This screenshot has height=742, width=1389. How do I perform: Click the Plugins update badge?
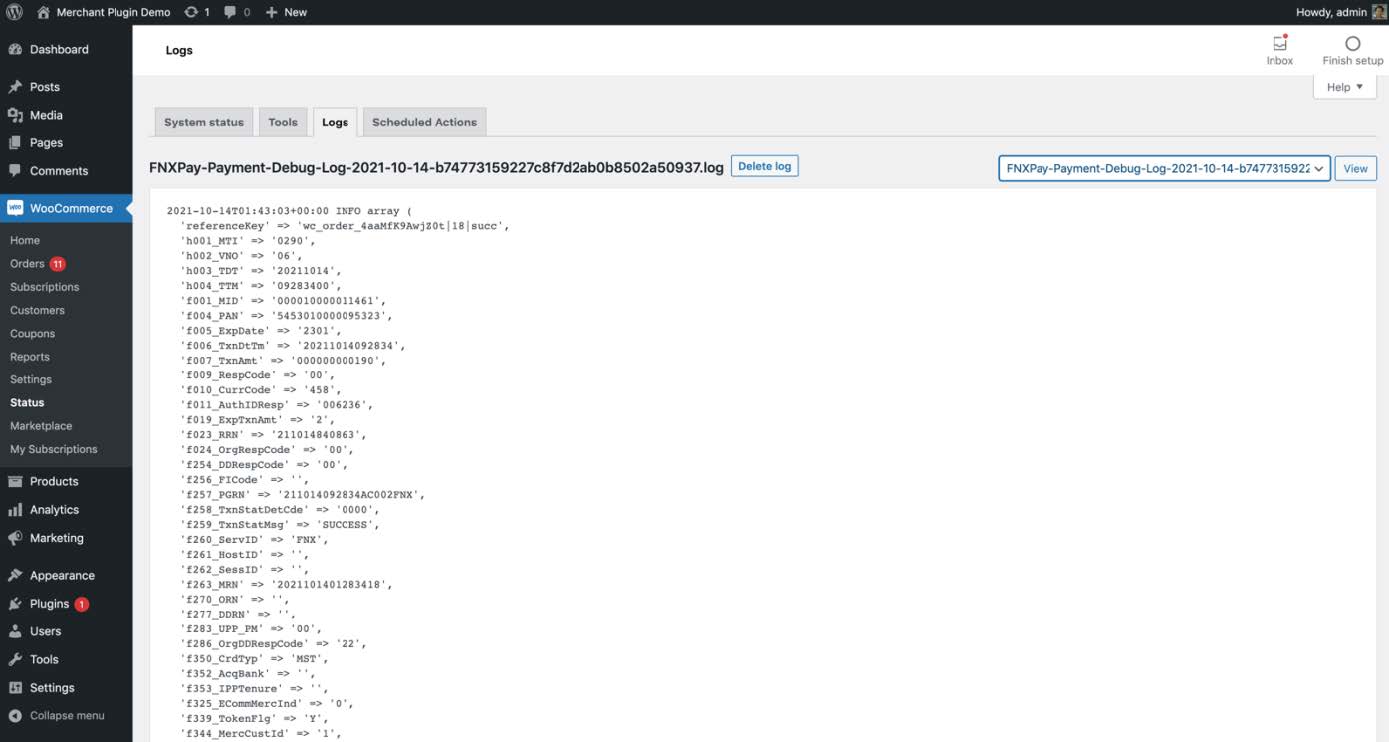pos(82,604)
